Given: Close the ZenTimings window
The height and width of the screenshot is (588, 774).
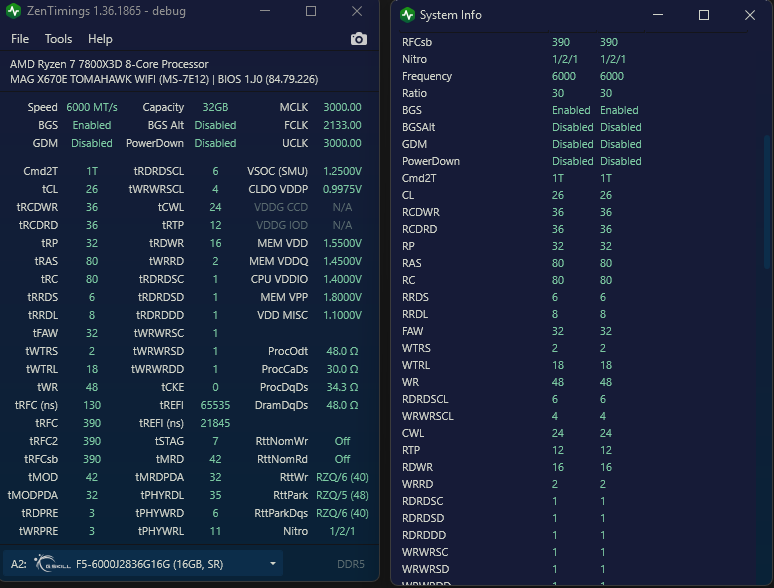Looking at the screenshot, I should pyautogui.click(x=357, y=11).
